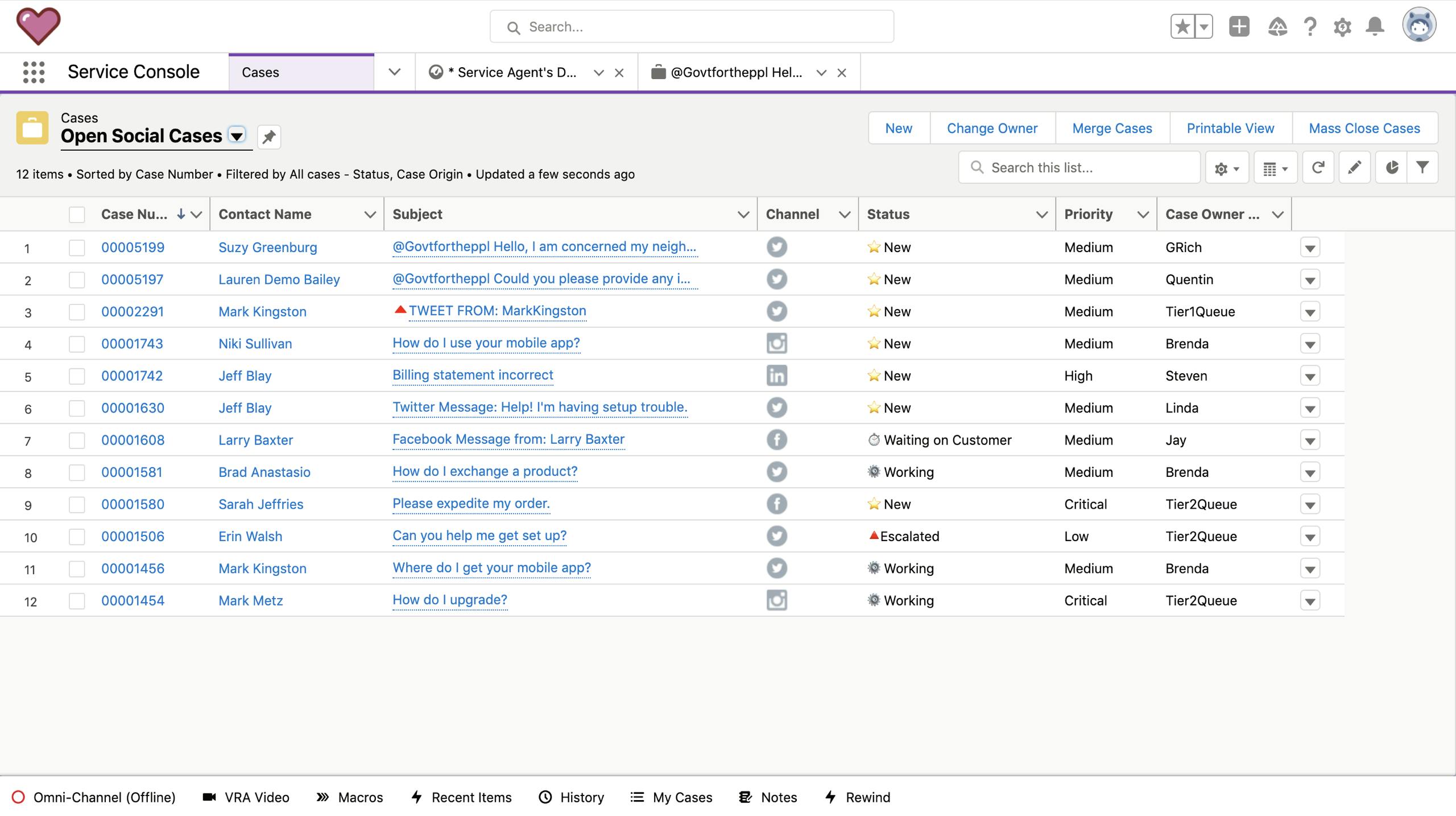Show the list filter panel
The height and width of the screenshot is (816, 1456).
(x=1422, y=167)
